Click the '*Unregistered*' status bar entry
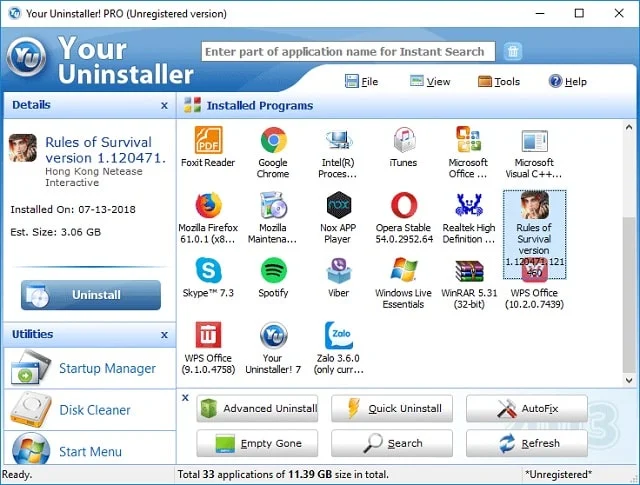Image resolution: width=640 pixels, height=485 pixels. 558,474
